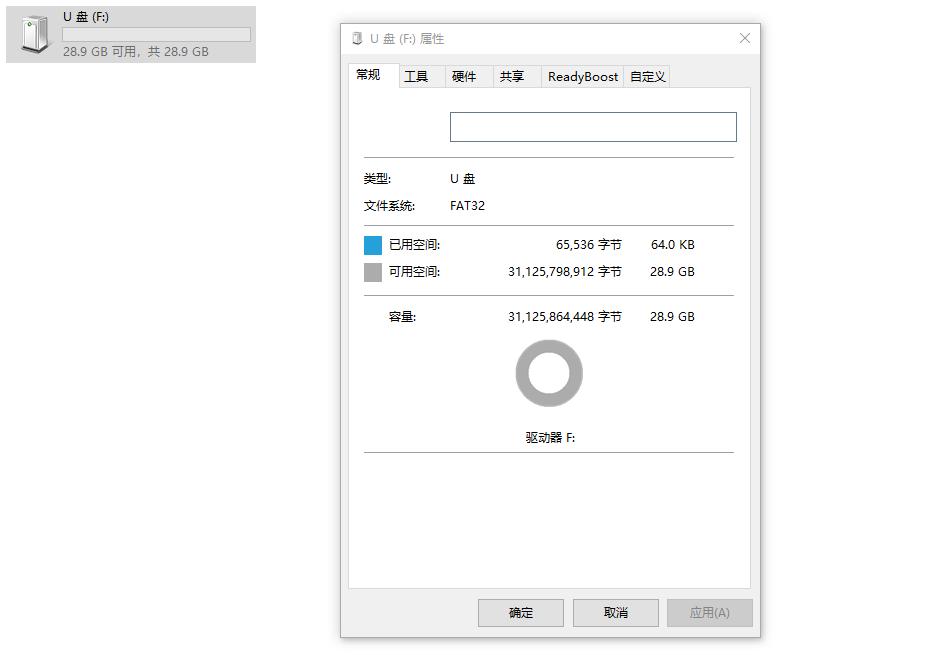Click the 应用(A) button

(709, 612)
